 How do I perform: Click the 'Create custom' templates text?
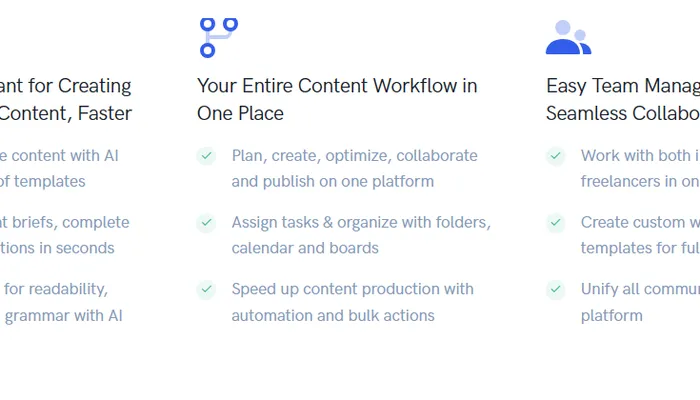click(640, 235)
